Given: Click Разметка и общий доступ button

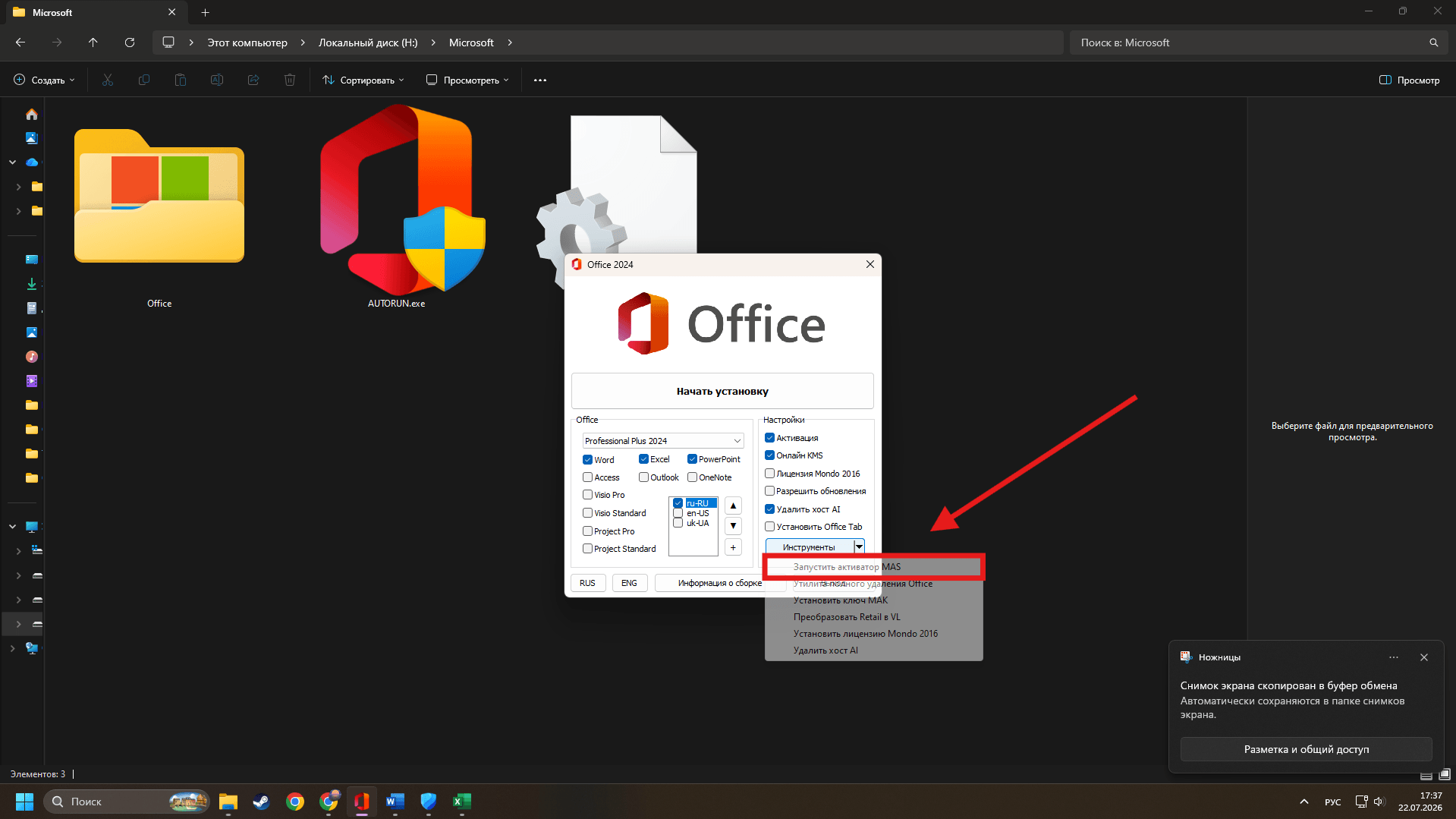Looking at the screenshot, I should coord(1307,749).
